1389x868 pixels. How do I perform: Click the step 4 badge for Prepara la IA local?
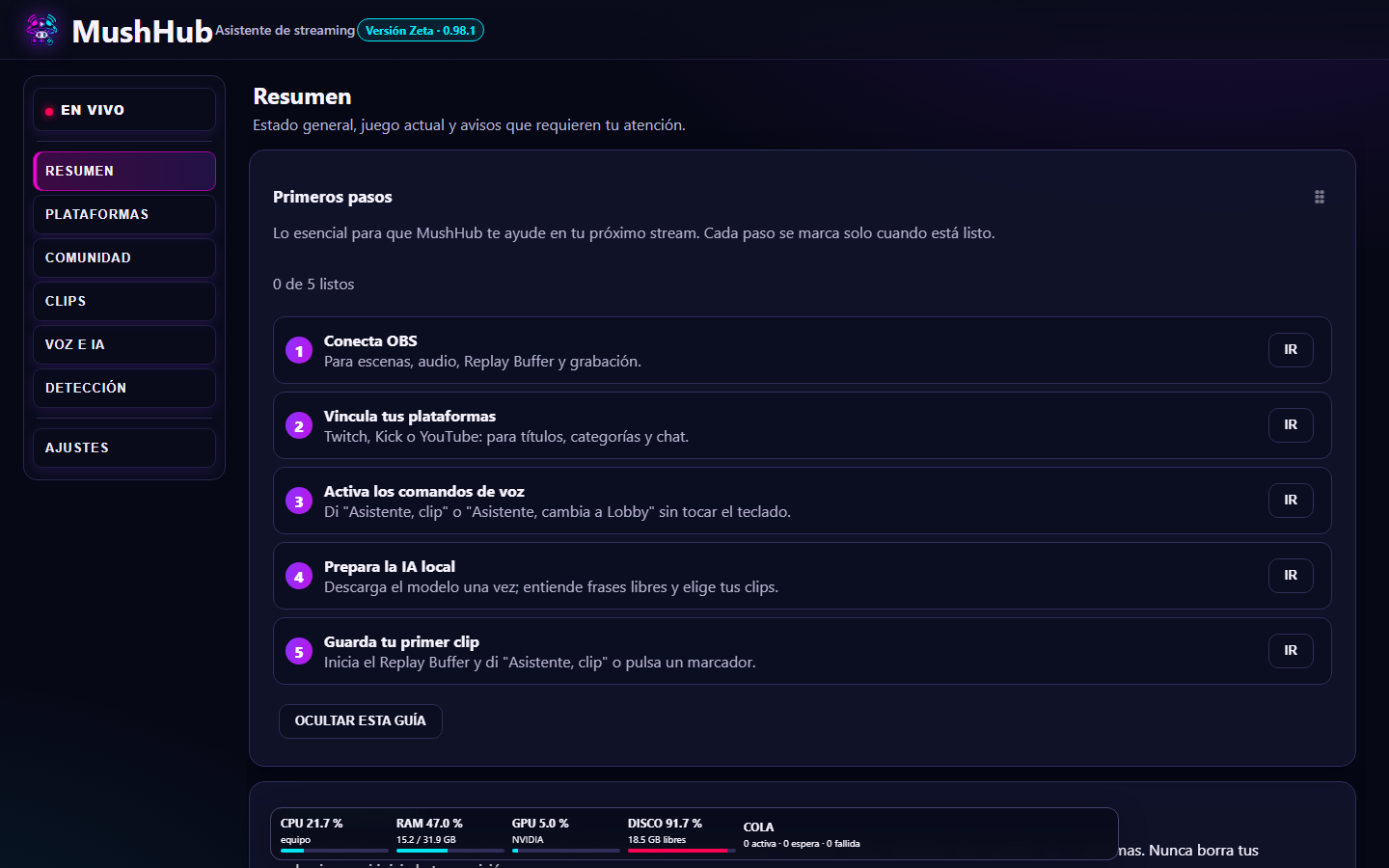299,576
